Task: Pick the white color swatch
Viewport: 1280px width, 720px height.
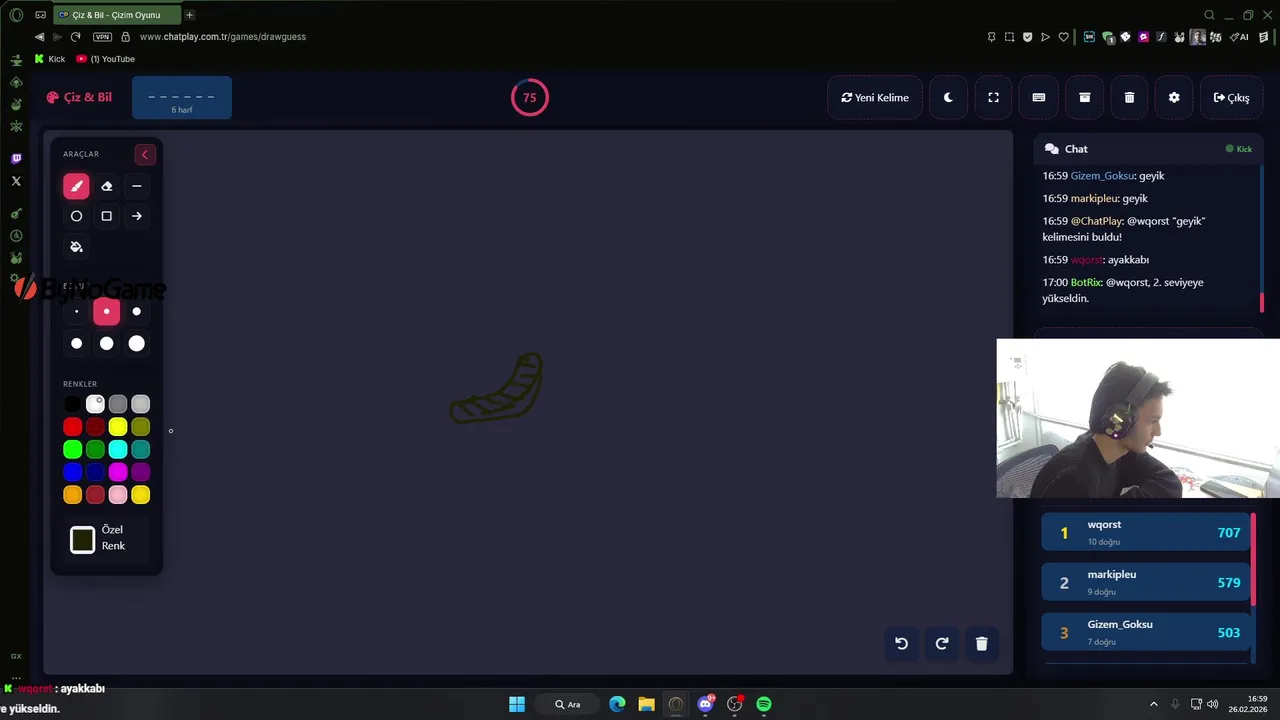Action: (x=95, y=404)
